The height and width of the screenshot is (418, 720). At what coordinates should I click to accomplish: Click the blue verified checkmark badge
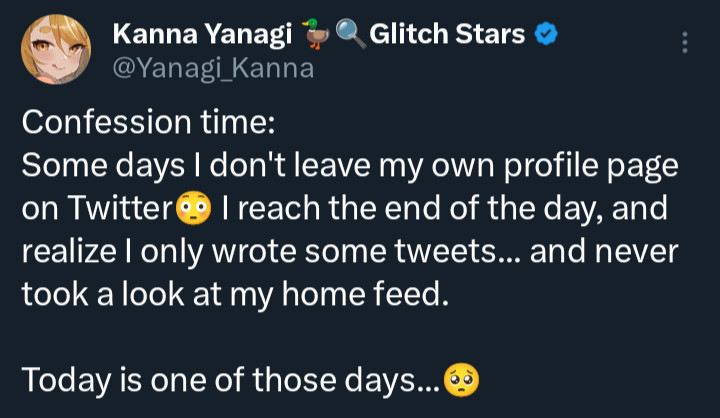[546, 35]
